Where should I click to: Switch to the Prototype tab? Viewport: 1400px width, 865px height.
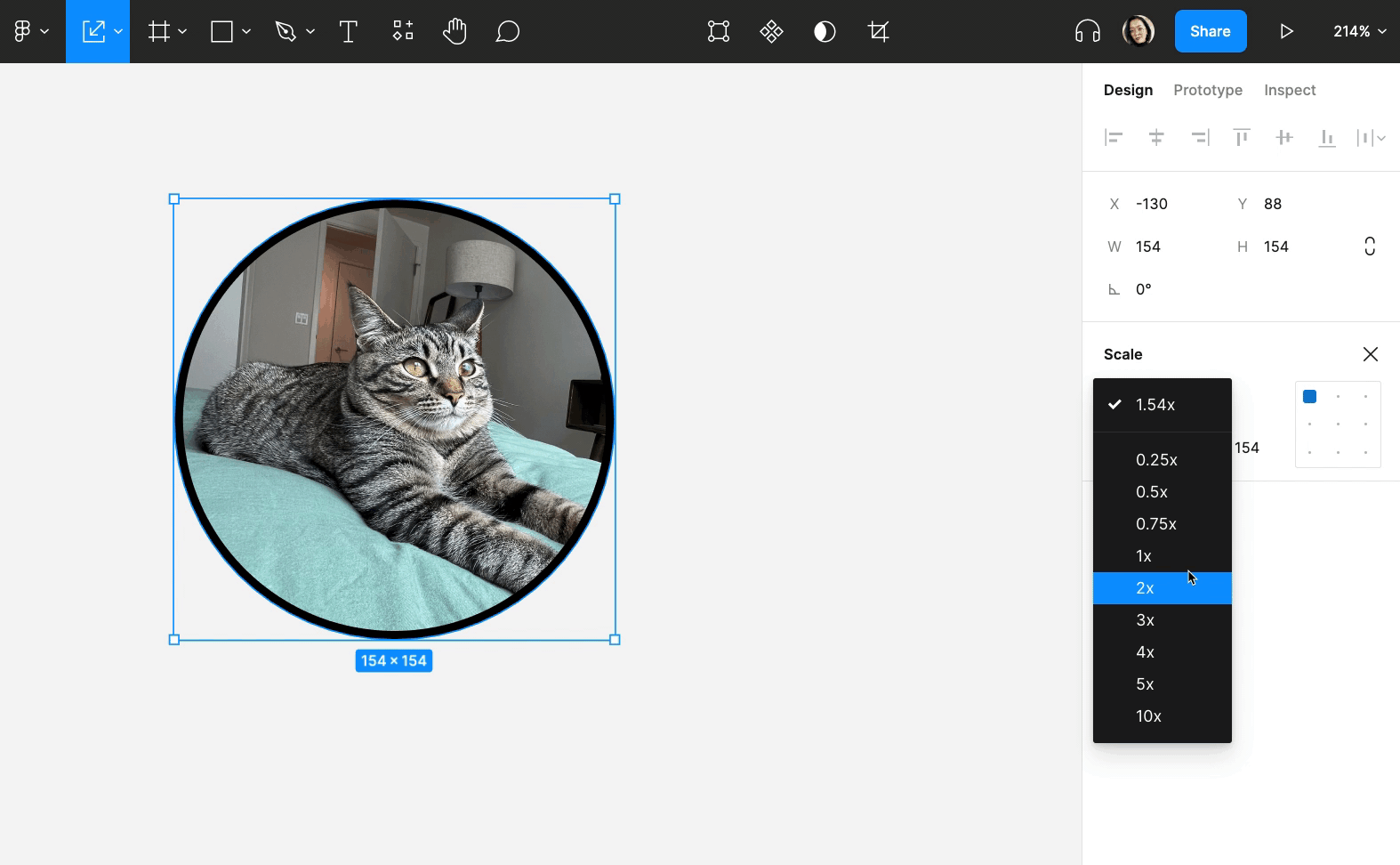[x=1207, y=90]
